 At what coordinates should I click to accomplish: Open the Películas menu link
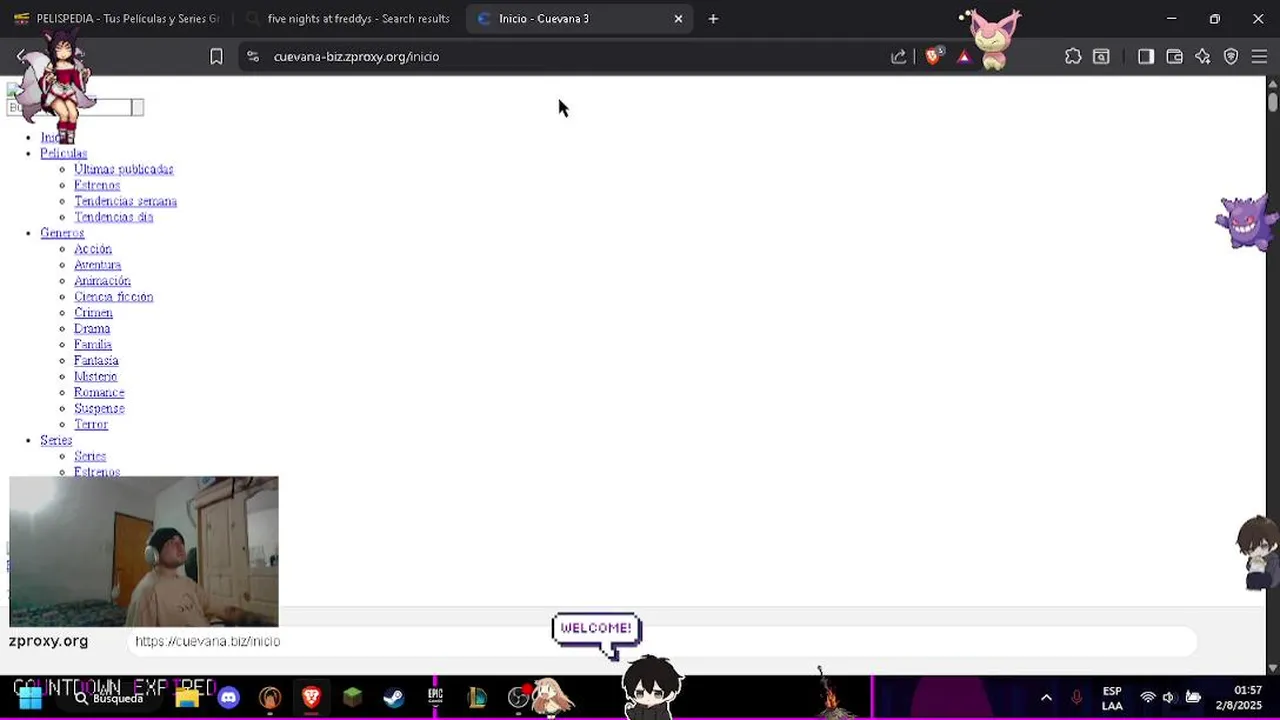point(63,153)
